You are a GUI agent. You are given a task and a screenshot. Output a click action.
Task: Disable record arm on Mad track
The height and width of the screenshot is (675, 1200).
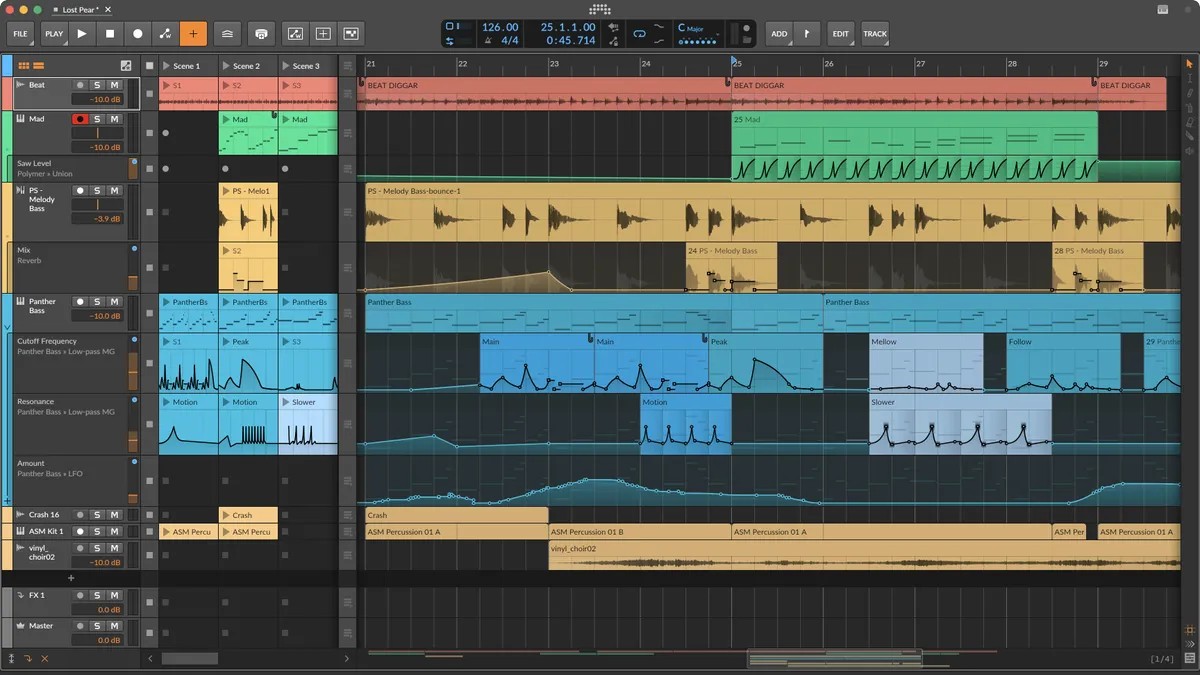pos(80,119)
